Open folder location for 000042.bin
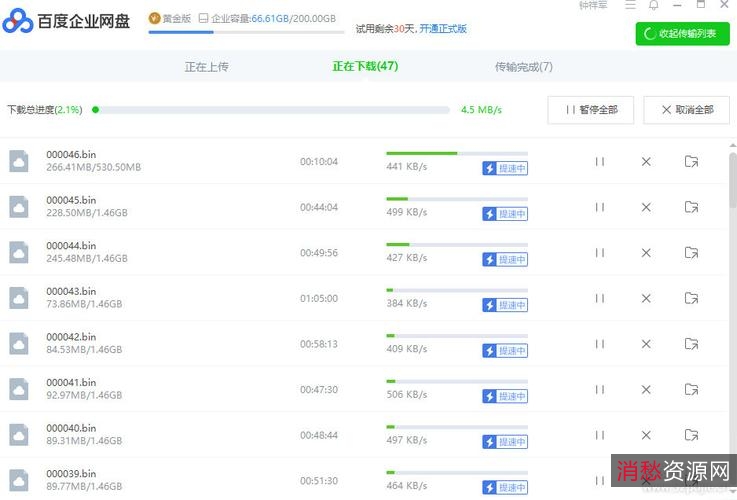 (x=691, y=344)
